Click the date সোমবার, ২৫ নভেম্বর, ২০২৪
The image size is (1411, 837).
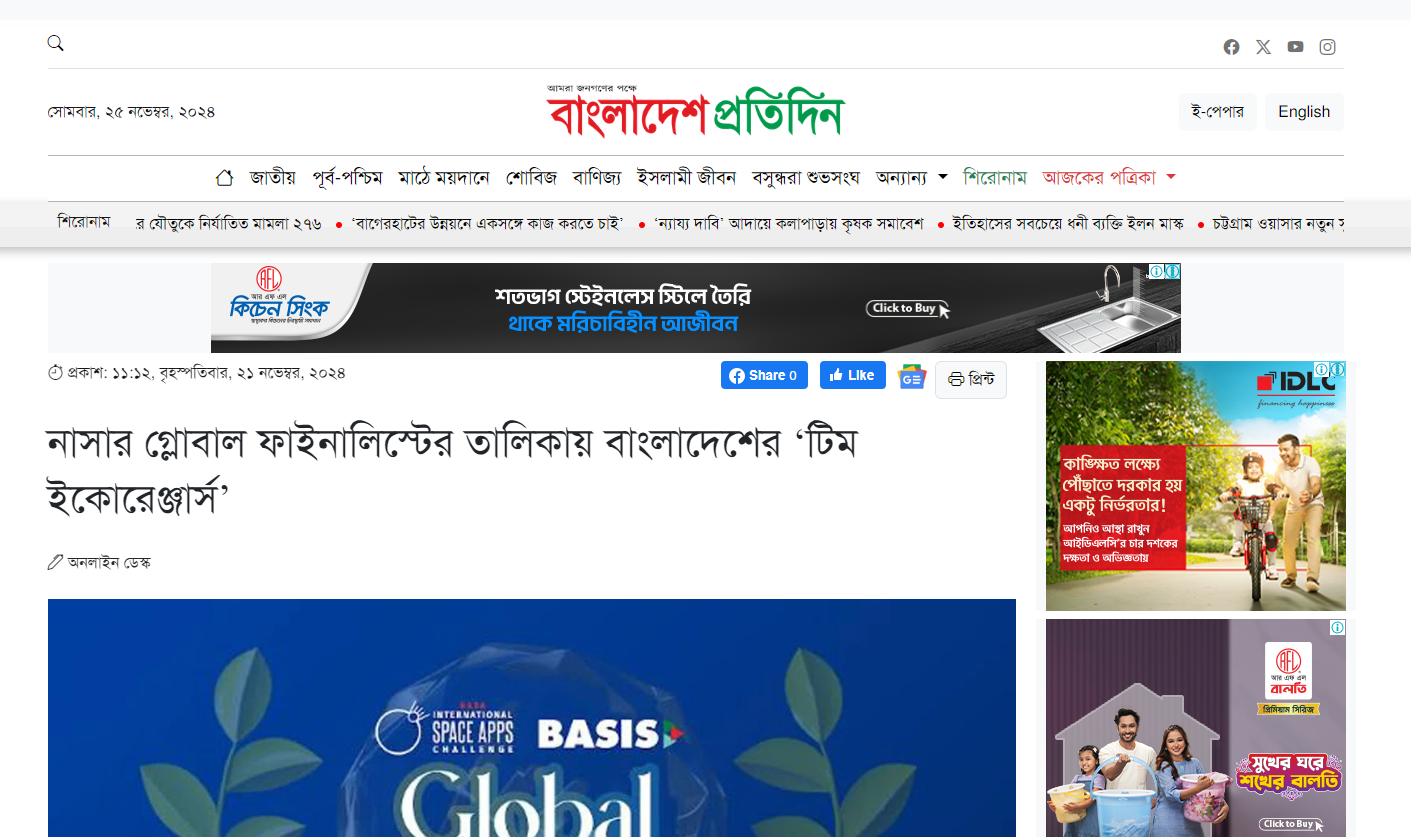pos(131,112)
